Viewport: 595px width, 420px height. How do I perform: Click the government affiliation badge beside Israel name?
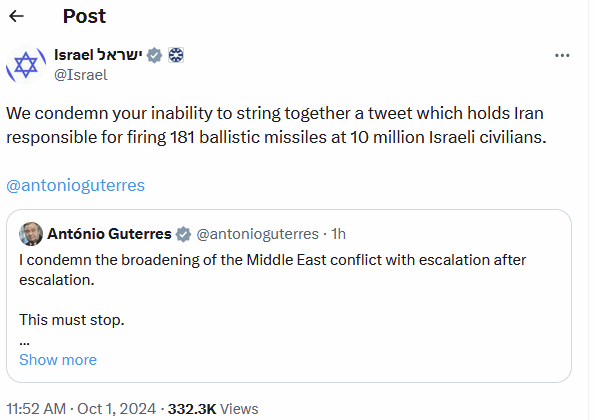coord(176,55)
